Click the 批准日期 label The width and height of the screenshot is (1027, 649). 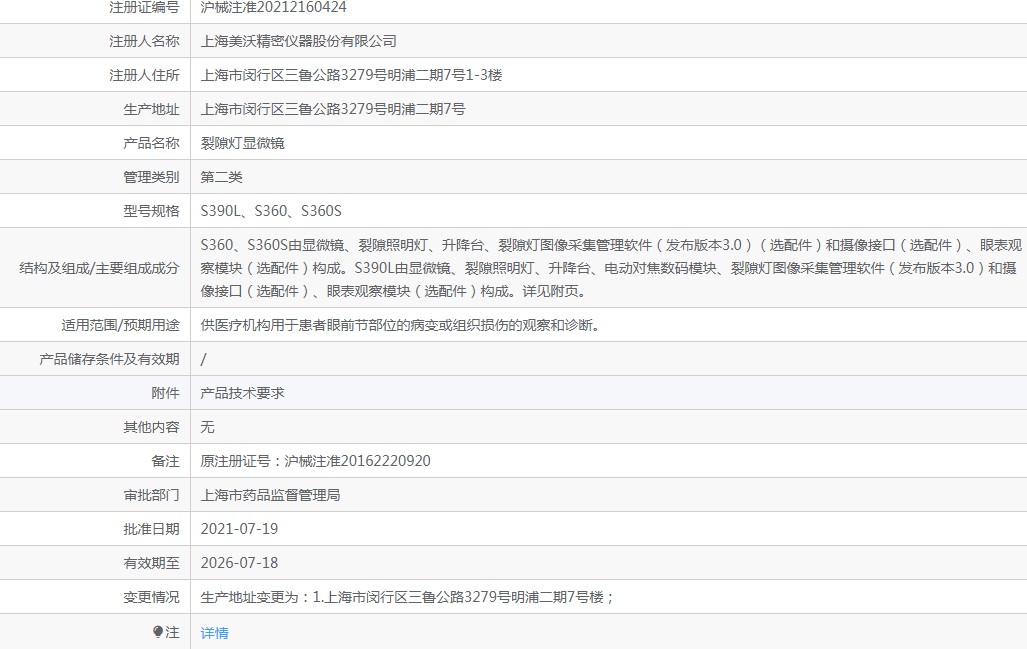click(x=151, y=529)
